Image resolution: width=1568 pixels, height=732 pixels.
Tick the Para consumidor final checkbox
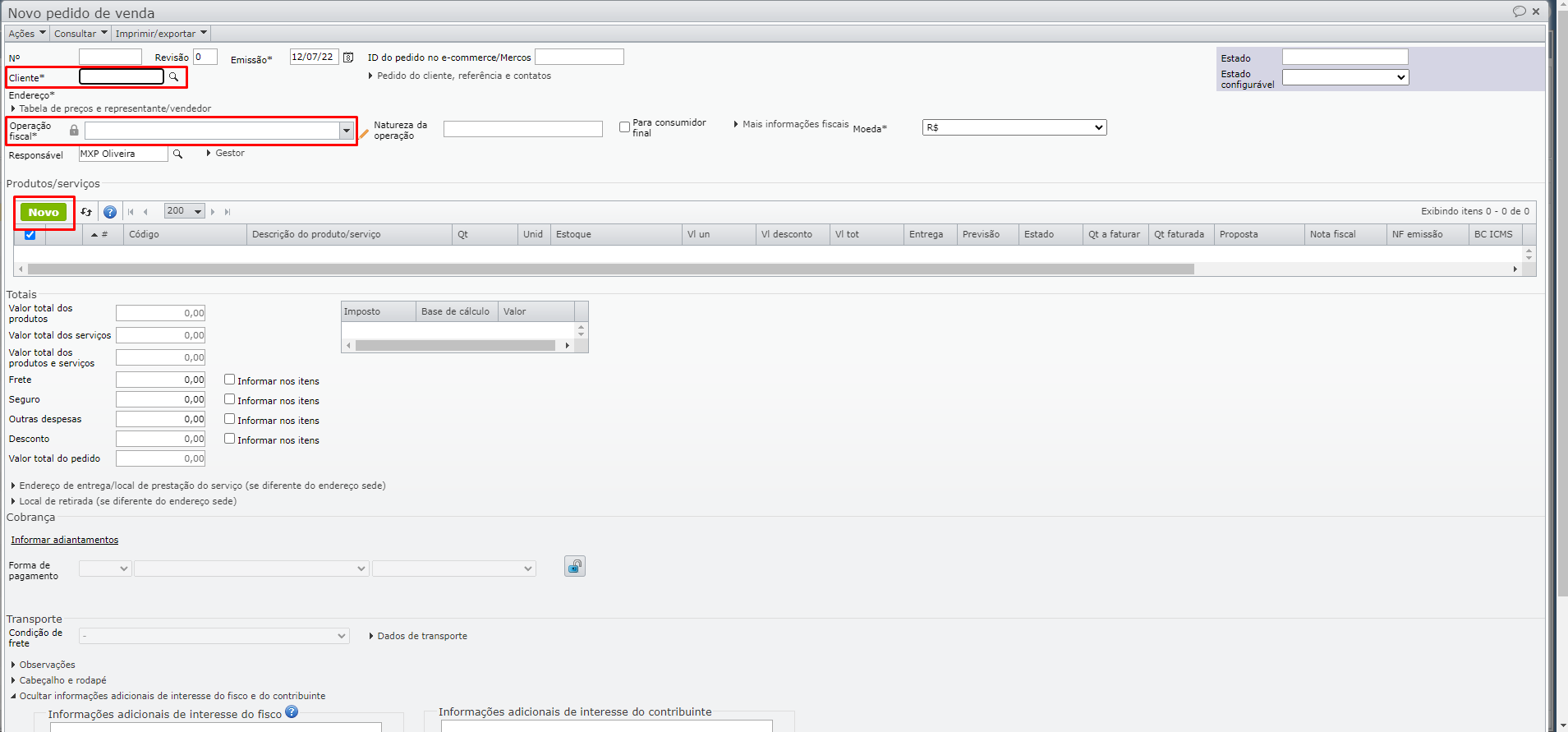pos(625,127)
